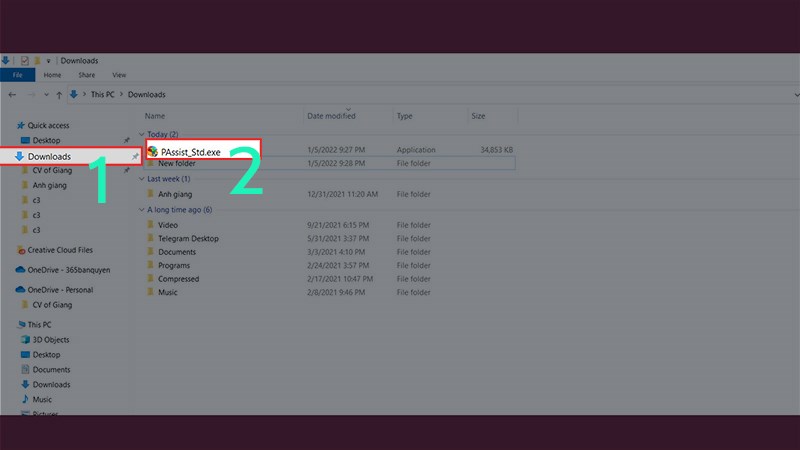800x450 pixels.
Task: Open 3D Objects under This PC
Action: [51, 340]
